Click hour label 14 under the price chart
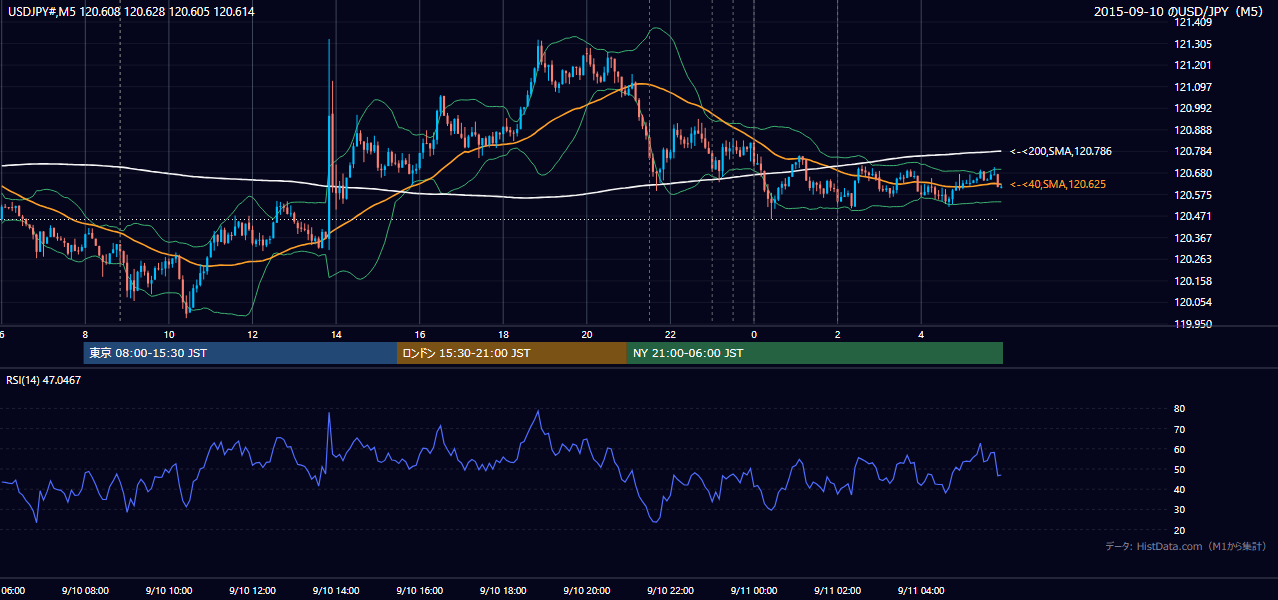Viewport: 1278px width, 600px height. pyautogui.click(x=336, y=334)
